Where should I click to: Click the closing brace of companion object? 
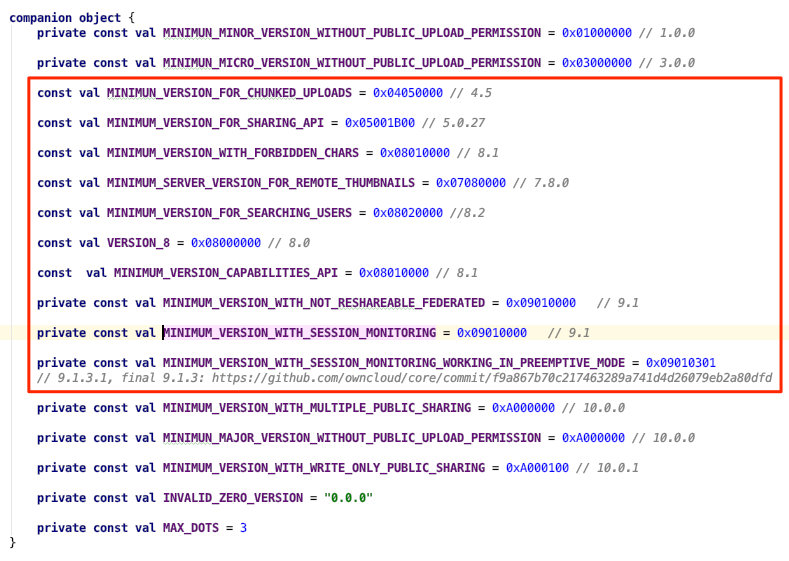pos(13,543)
